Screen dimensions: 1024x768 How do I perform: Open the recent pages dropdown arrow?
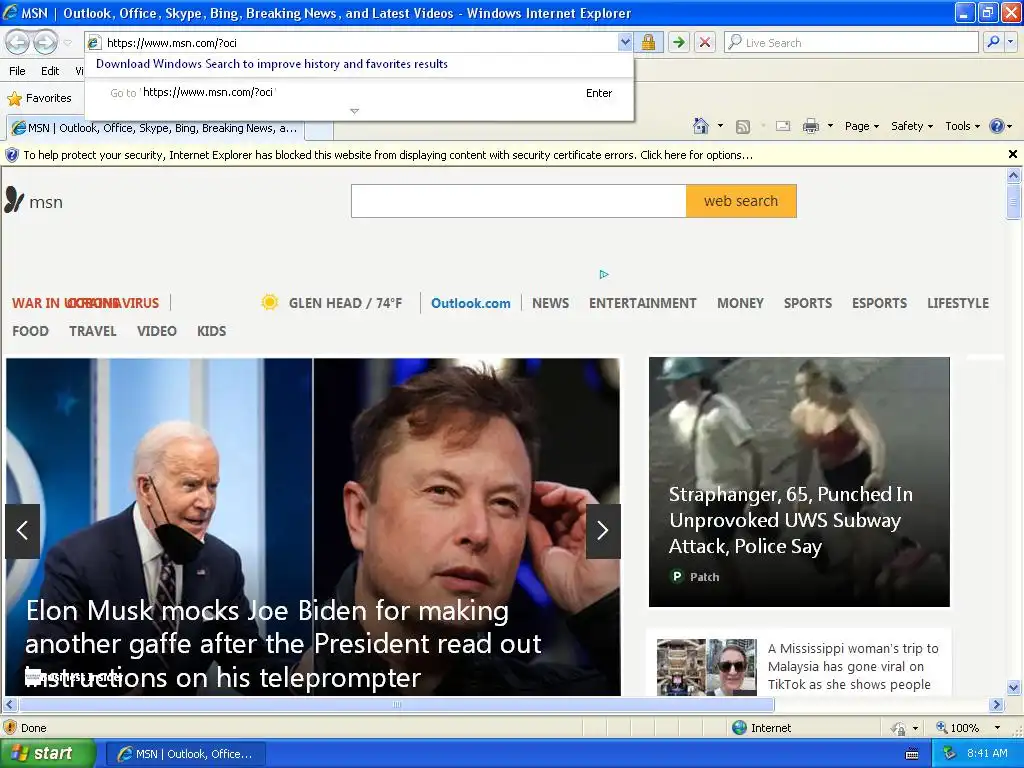pyautogui.click(x=67, y=43)
